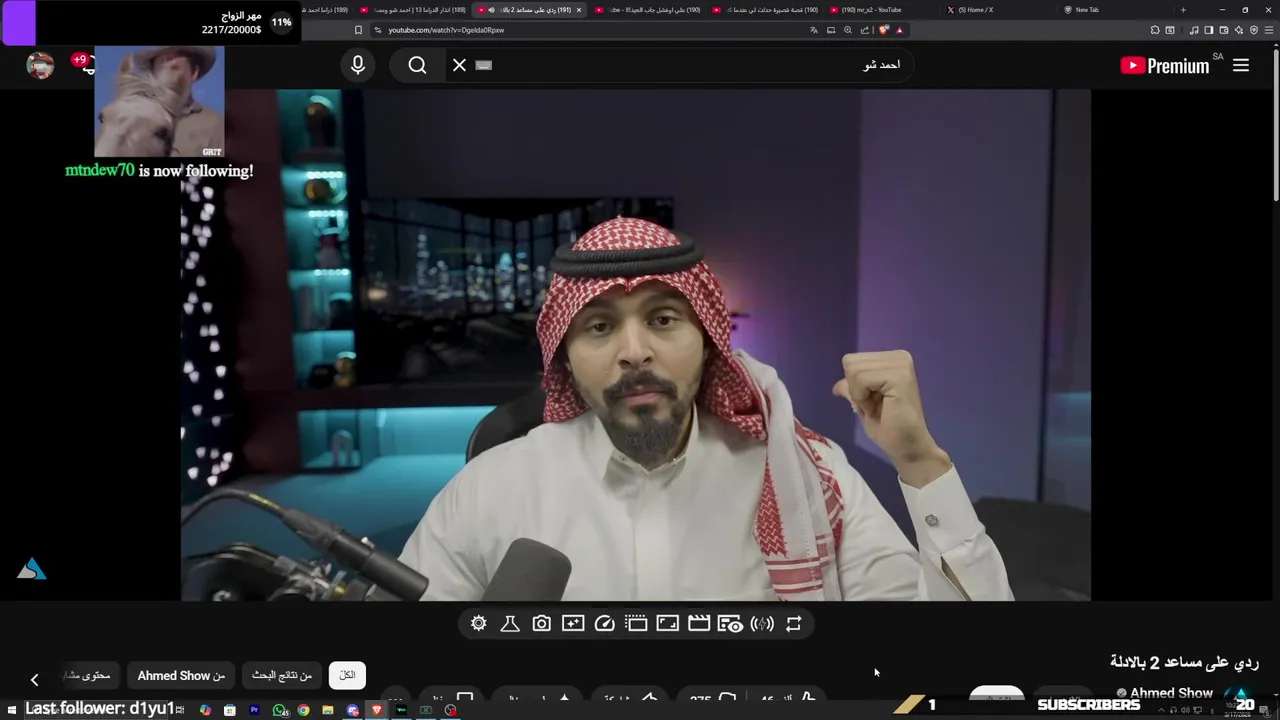Viewport: 1280px width, 720px height.
Task: Select the من نتائج البحث chip
Action: coord(282,676)
